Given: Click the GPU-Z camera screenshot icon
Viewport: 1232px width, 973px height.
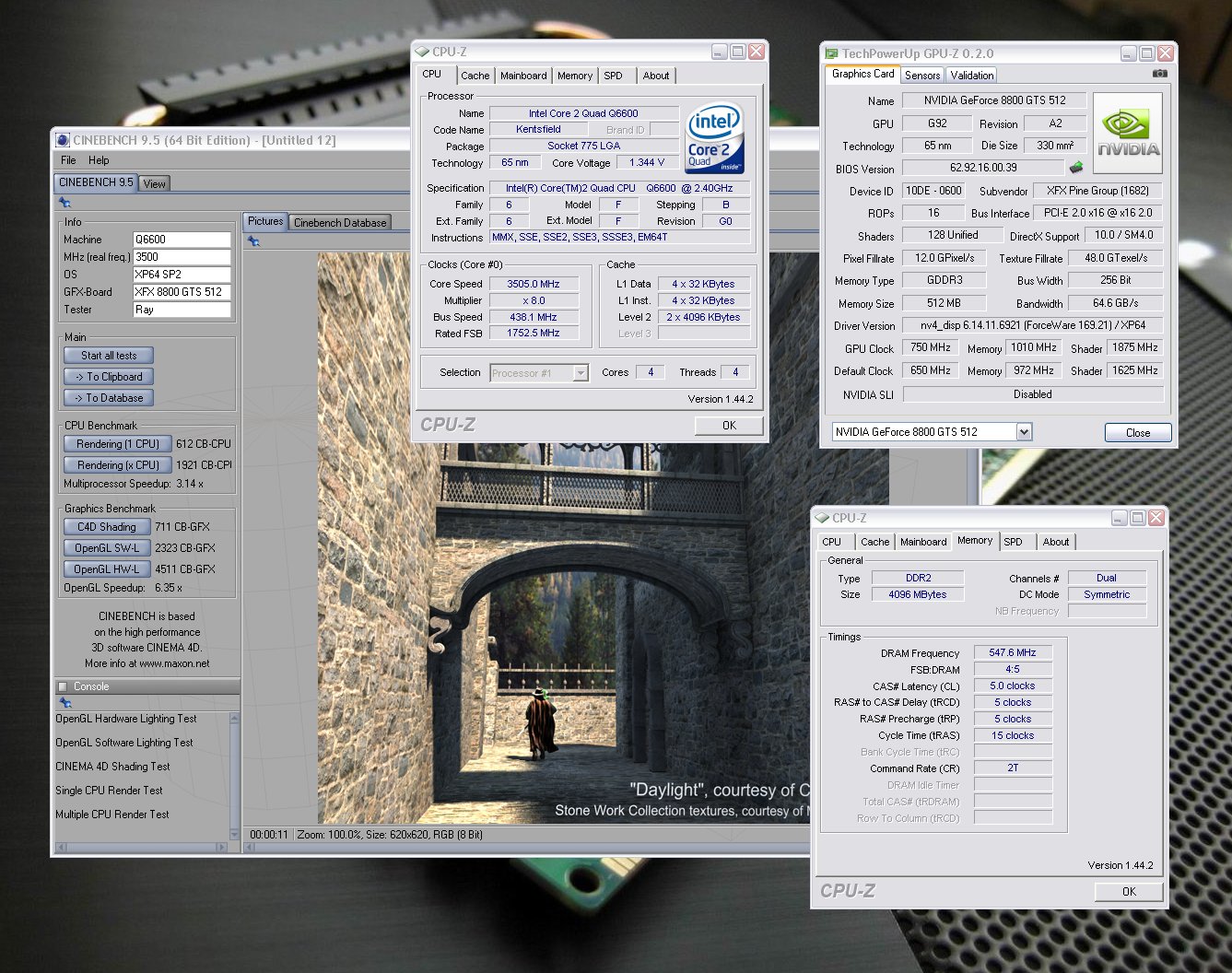Looking at the screenshot, I should (x=1159, y=74).
